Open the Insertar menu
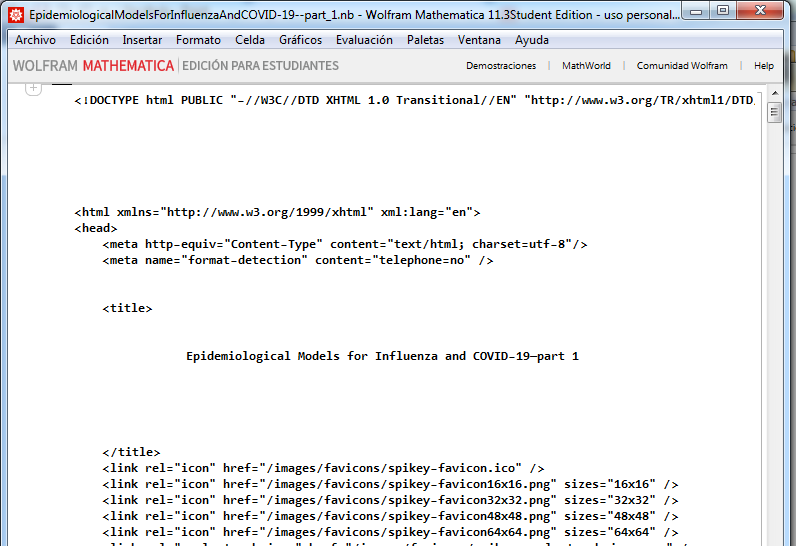The height and width of the screenshot is (546, 796). coord(142,40)
